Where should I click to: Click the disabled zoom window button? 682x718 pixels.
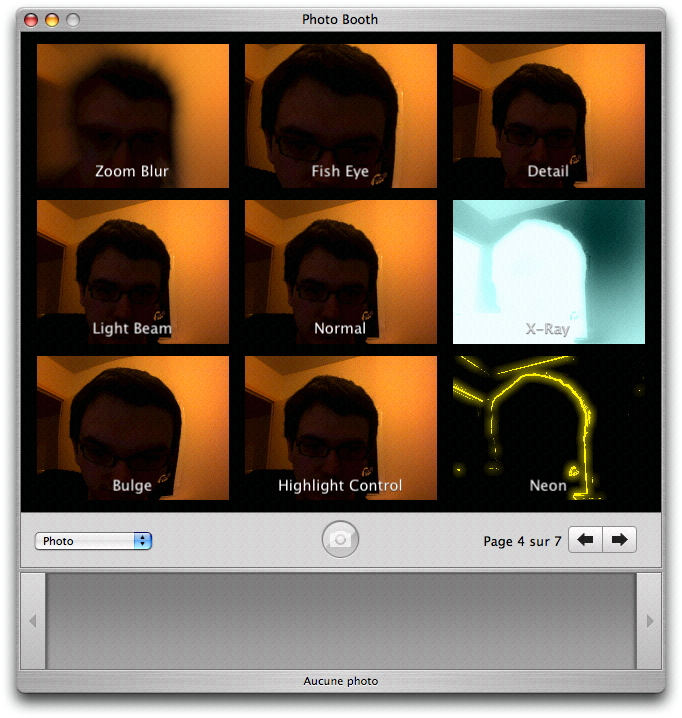(x=73, y=20)
